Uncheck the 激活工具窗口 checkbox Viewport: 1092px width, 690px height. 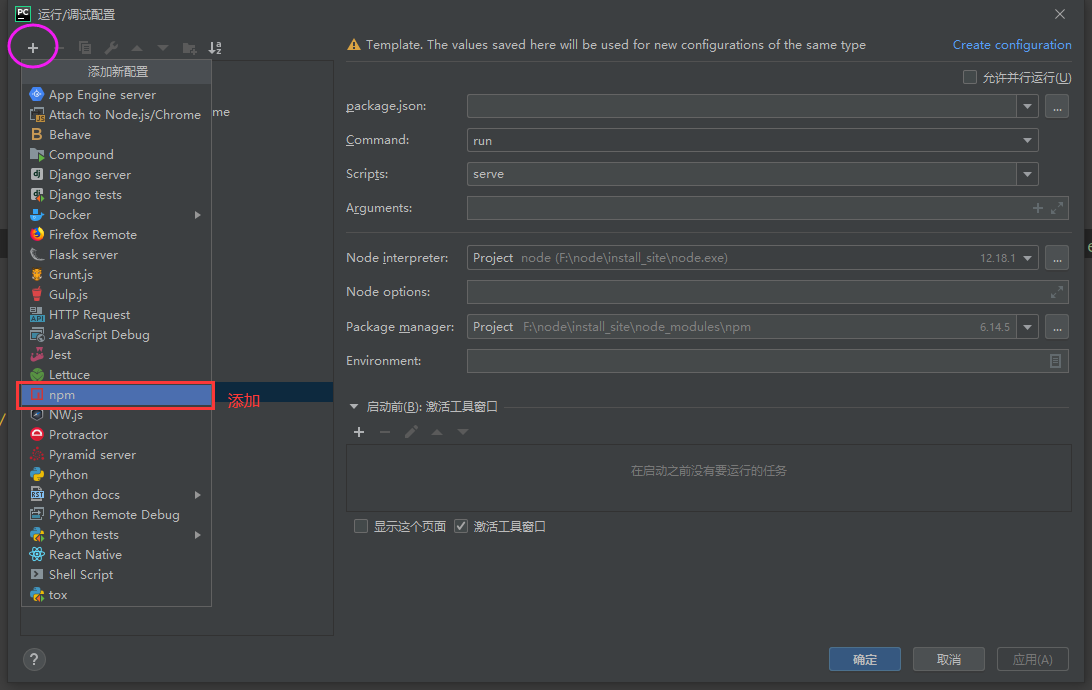click(460, 526)
